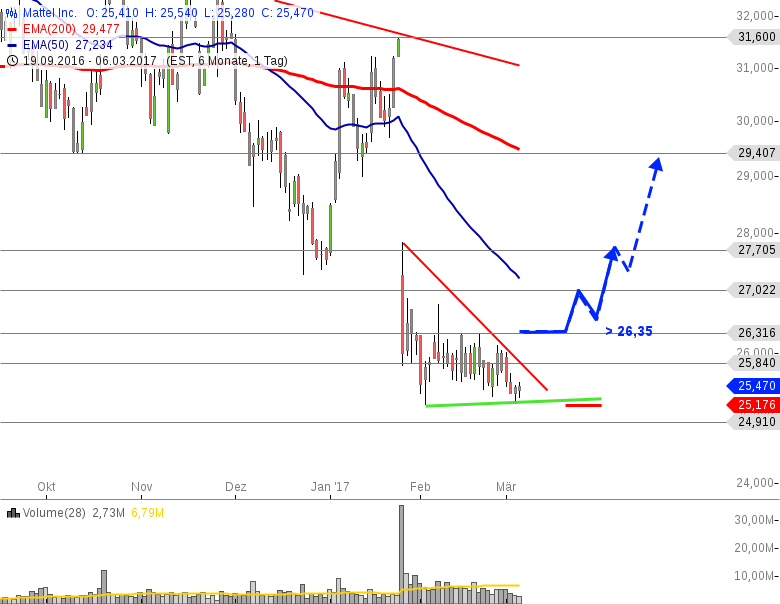
Task: Click the 26,316 price level tag
Action: click(753, 333)
